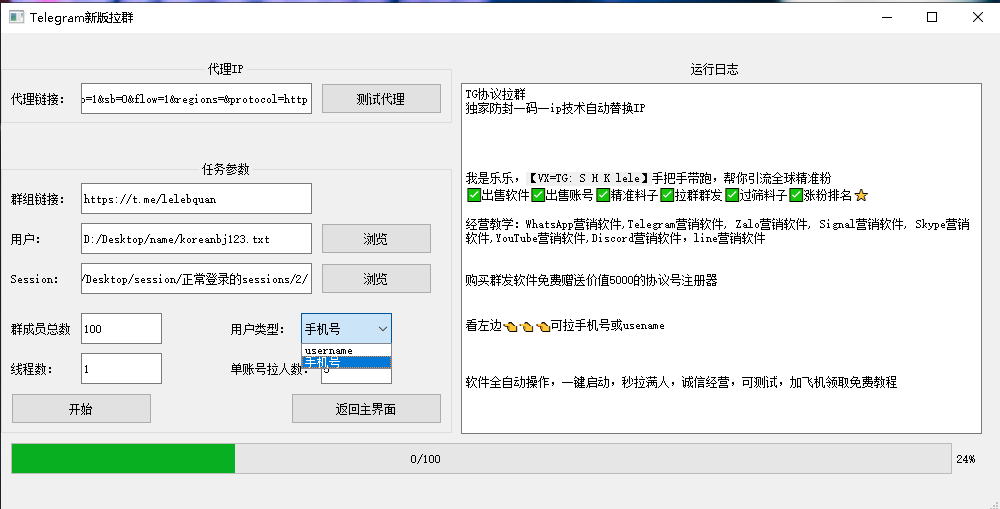The height and width of the screenshot is (509, 1000).
Task: Minimize the Telegram新版拉群 window
Action: (885, 17)
